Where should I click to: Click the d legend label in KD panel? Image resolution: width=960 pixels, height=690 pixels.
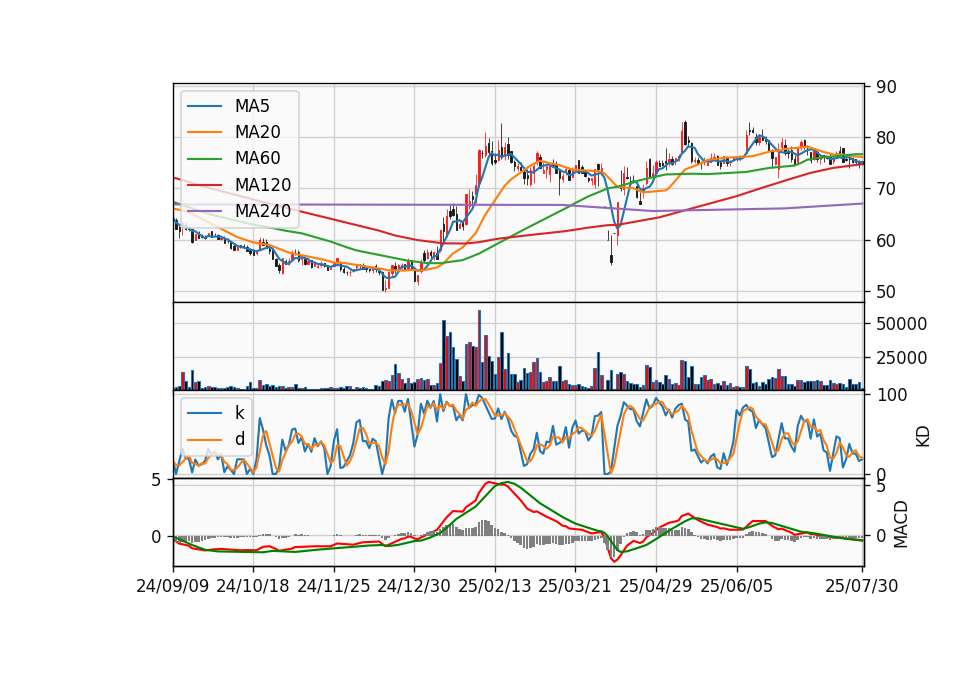coord(239,439)
